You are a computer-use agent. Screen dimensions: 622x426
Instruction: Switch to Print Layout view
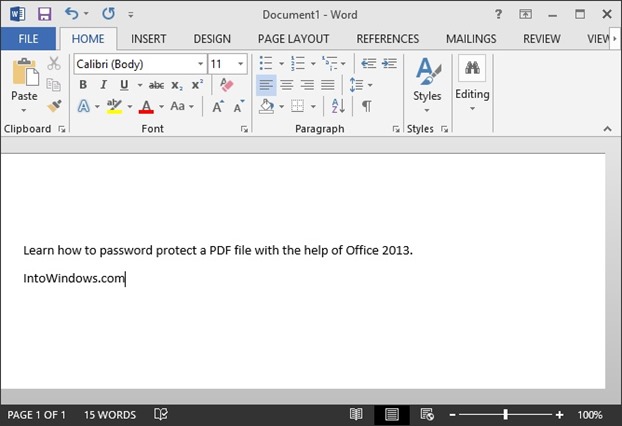tap(392, 415)
